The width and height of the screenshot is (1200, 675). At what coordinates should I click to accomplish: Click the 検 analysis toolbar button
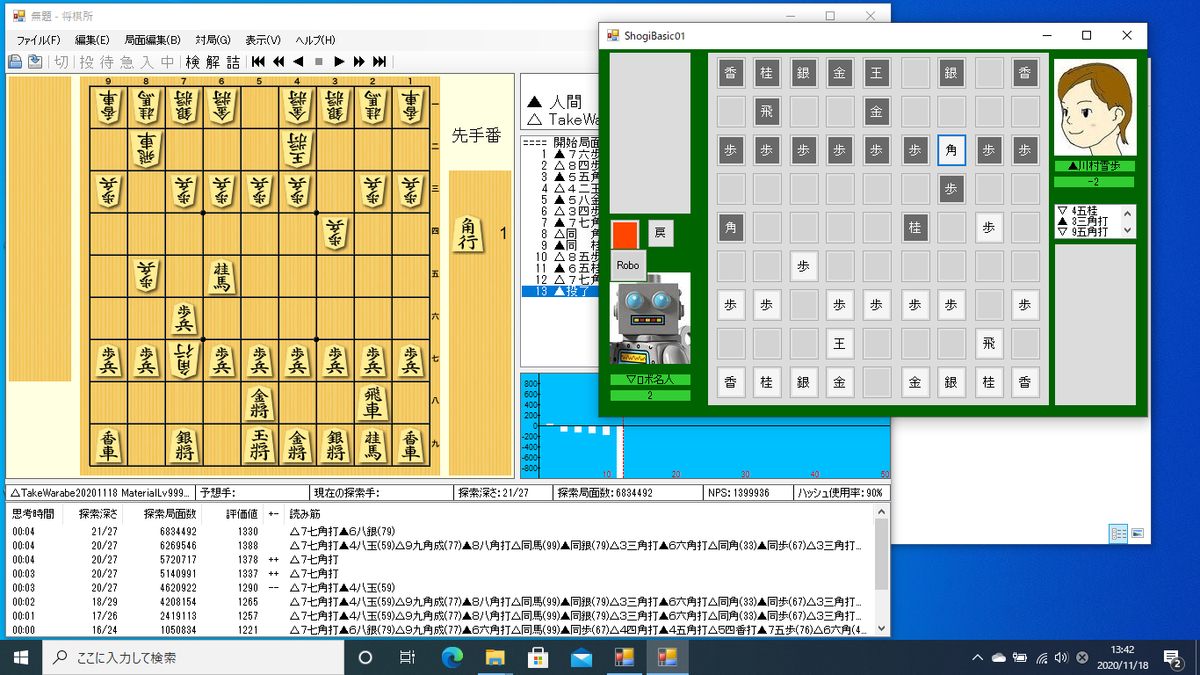tap(193, 62)
